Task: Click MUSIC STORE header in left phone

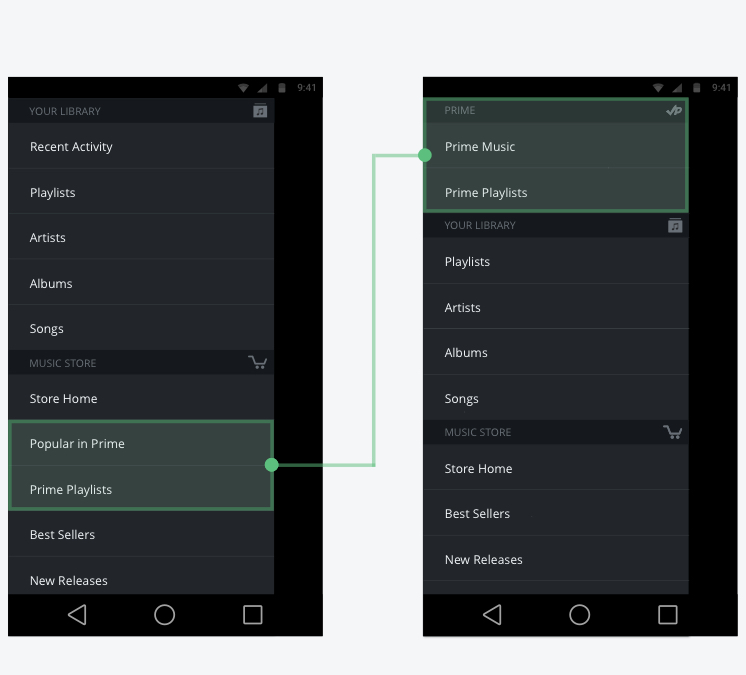Action: tap(141, 362)
